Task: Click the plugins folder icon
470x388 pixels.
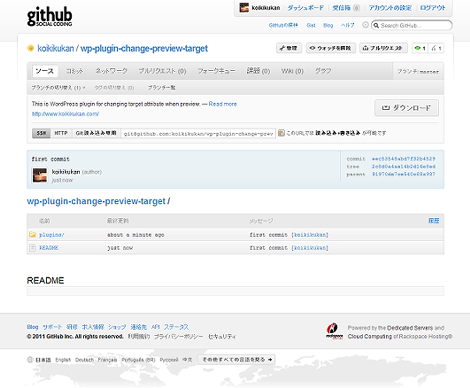Action: [32, 235]
